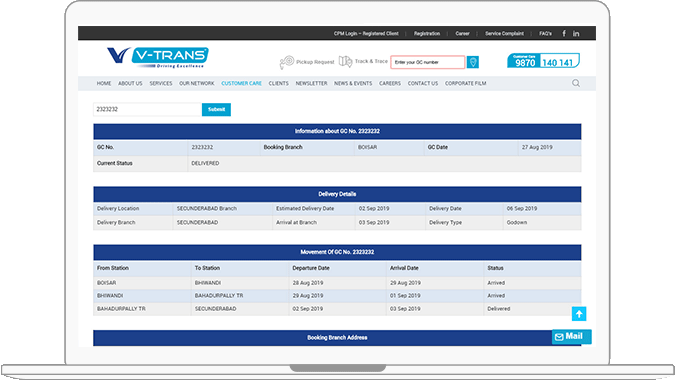Select the GC Date value 27 Aug 2019
This screenshot has height=380, width=675.
tap(537, 147)
